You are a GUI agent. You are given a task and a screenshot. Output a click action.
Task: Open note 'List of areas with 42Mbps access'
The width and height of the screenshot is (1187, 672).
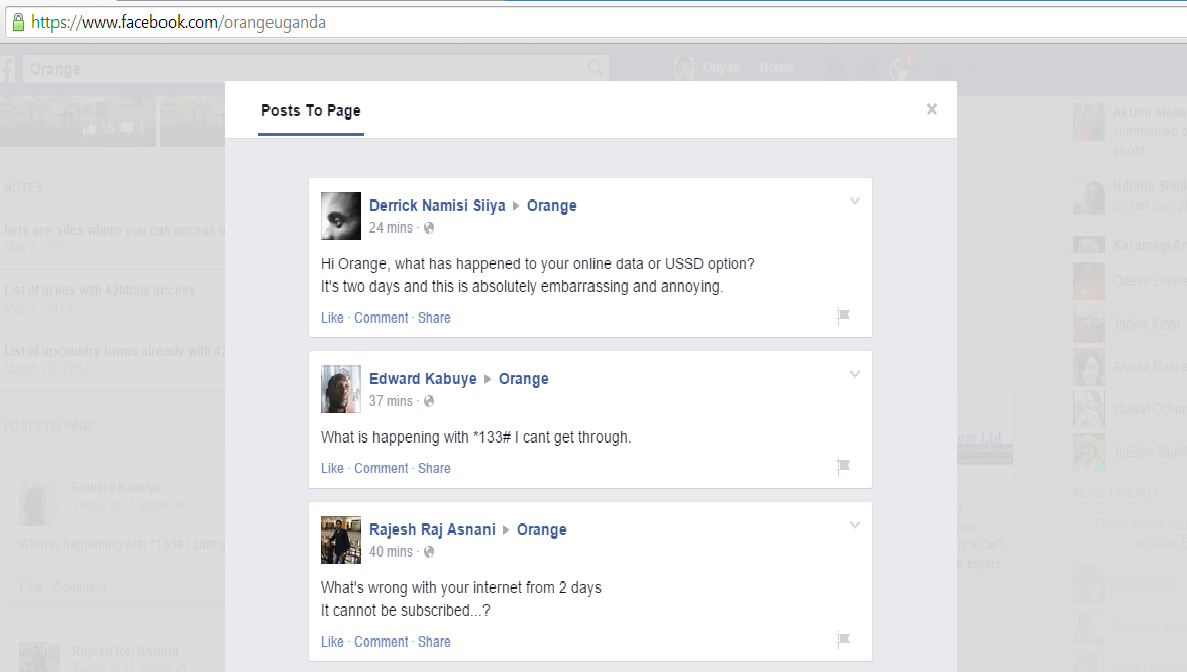100,291
